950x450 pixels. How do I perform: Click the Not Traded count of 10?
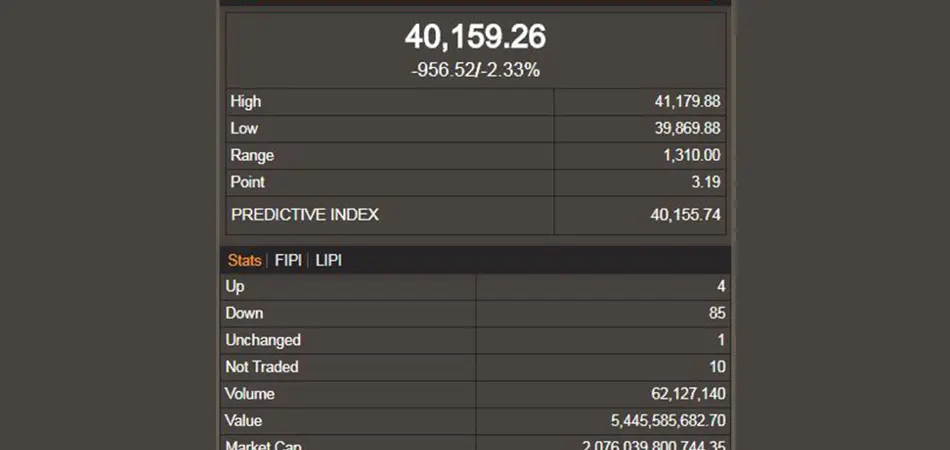click(716, 367)
